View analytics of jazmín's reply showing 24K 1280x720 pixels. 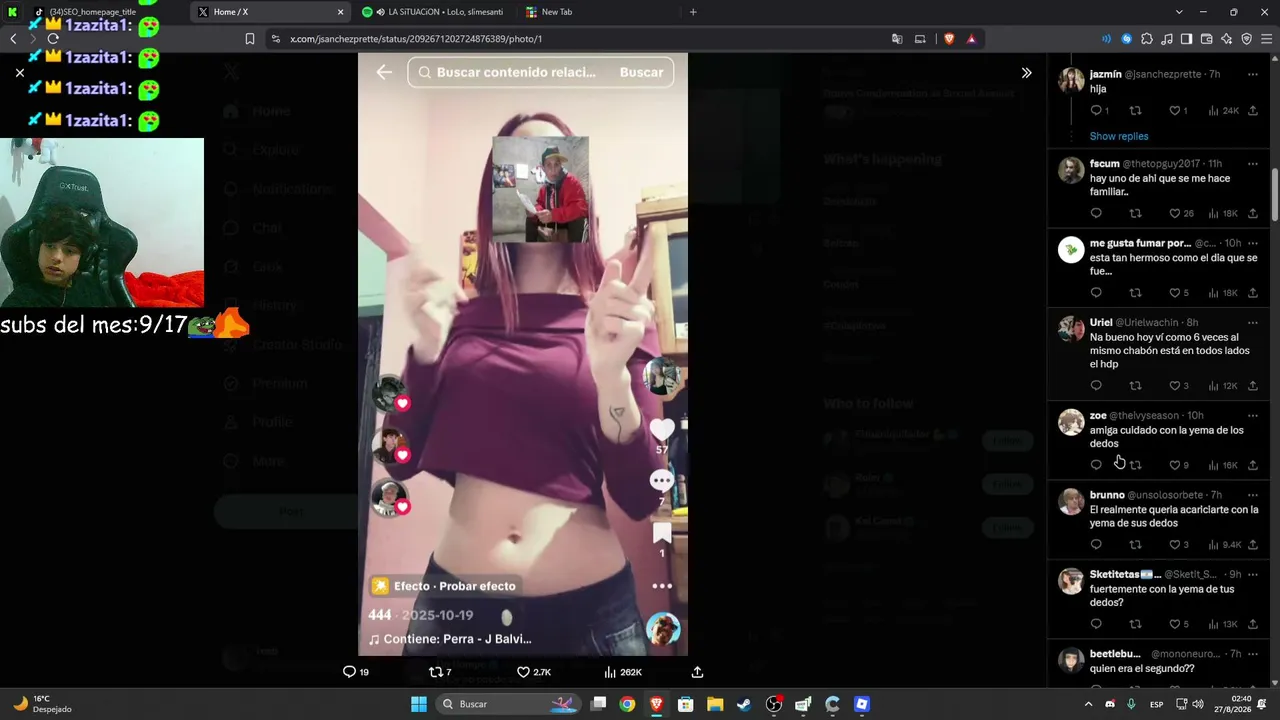click(1224, 111)
